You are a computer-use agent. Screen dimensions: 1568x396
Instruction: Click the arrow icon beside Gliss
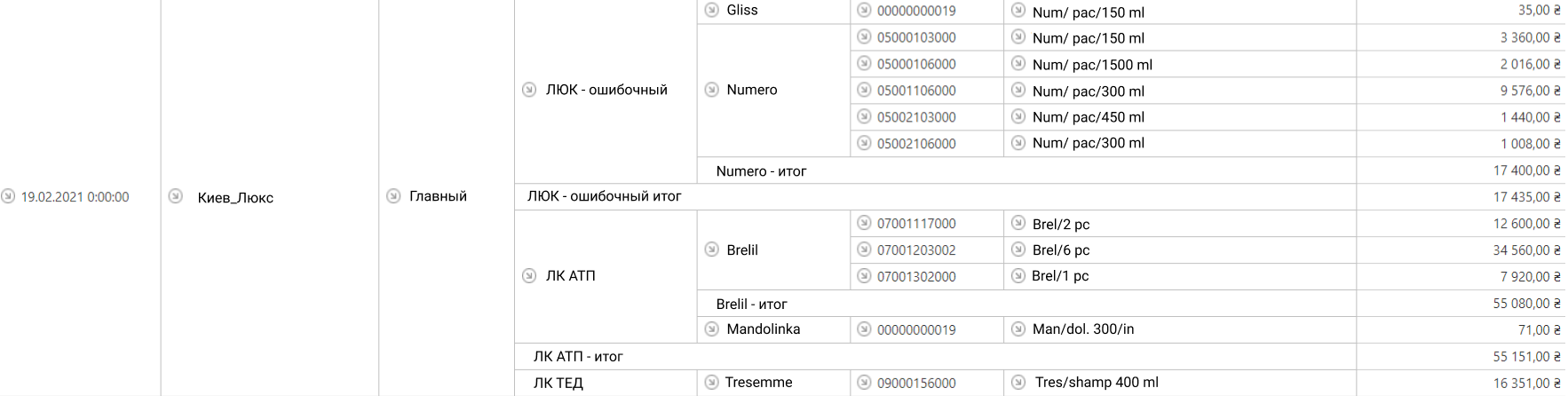[x=711, y=10]
